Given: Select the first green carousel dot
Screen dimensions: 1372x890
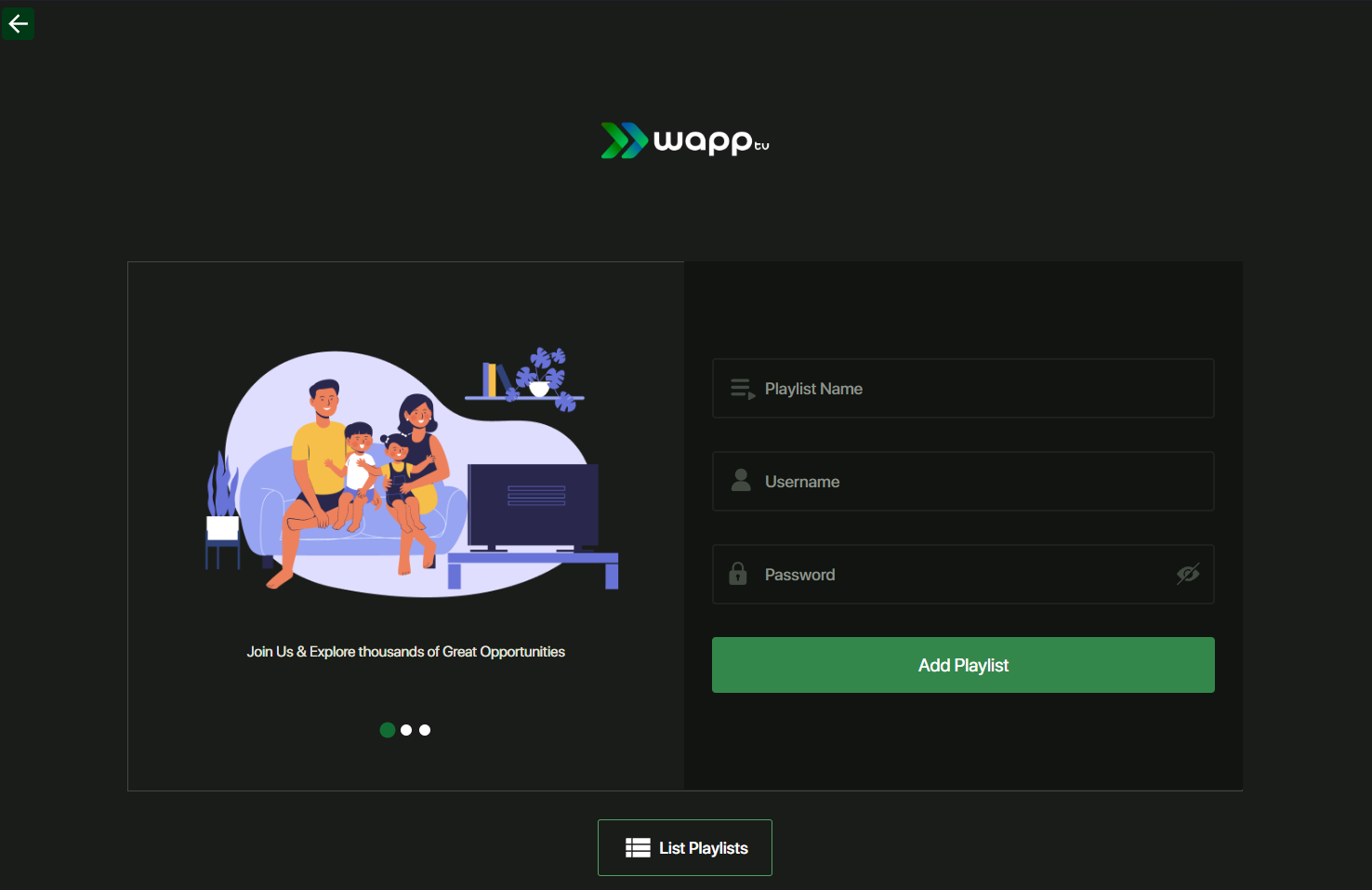Looking at the screenshot, I should (x=388, y=730).
